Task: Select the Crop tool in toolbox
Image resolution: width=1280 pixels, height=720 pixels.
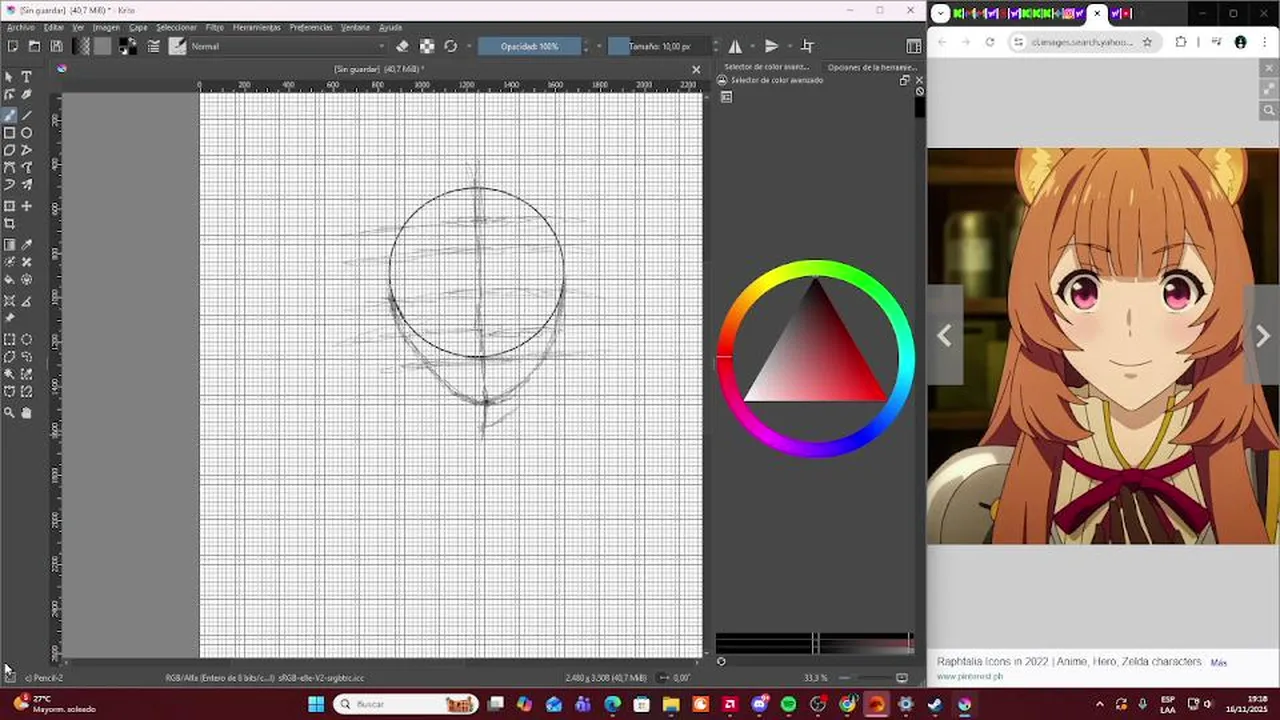Action: [x=9, y=224]
